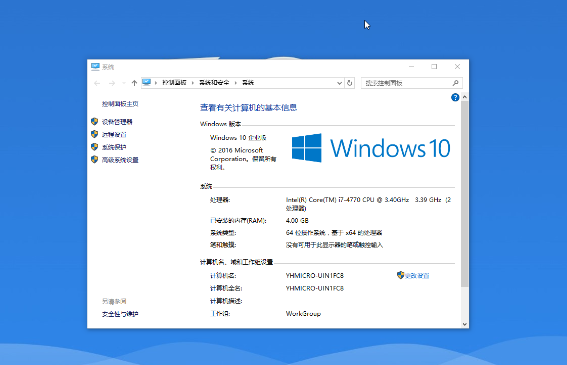Click the scrollbar down arrow

pyautogui.click(x=465, y=324)
